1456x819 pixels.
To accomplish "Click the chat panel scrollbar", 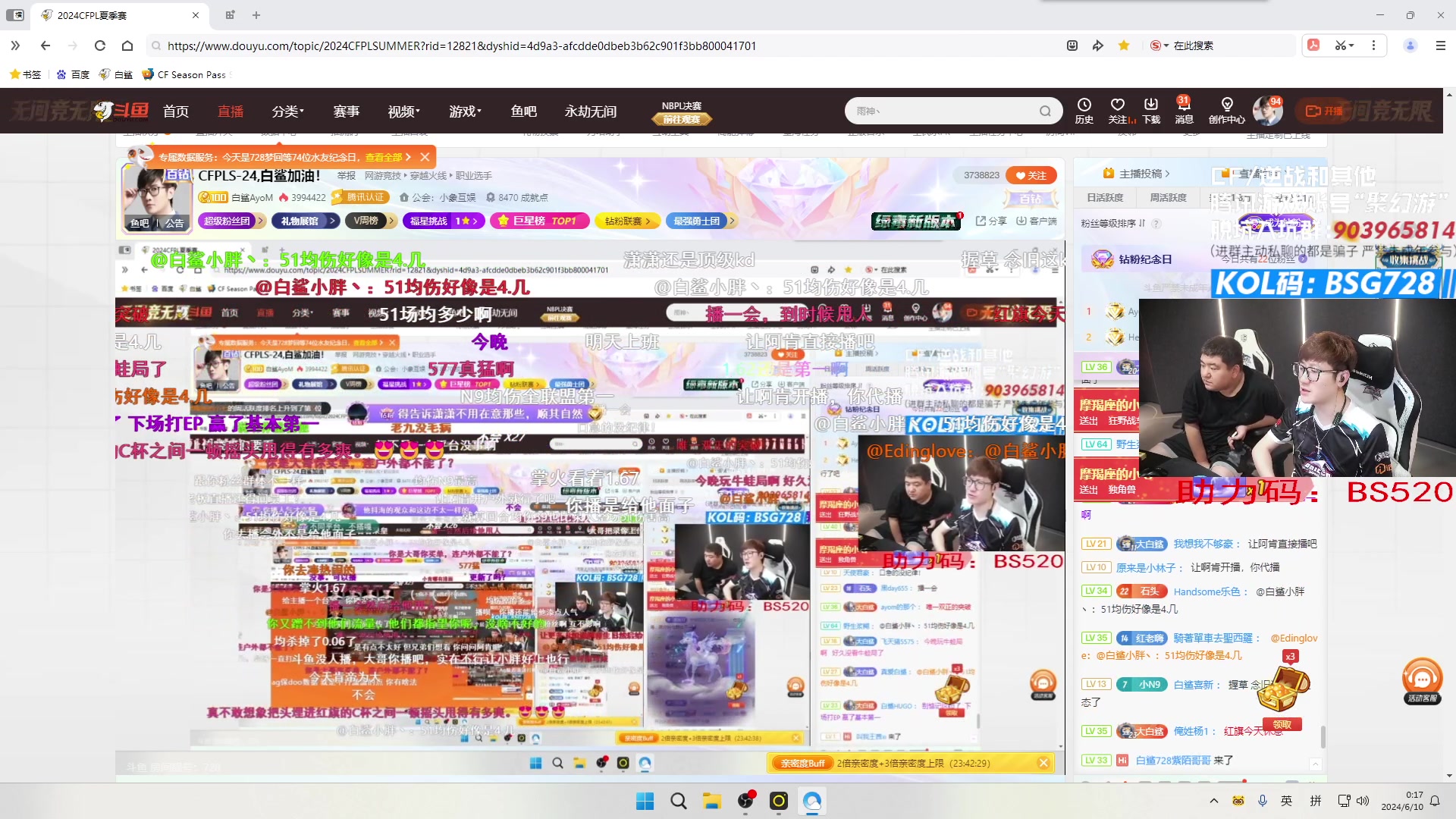I will click(x=1323, y=736).
